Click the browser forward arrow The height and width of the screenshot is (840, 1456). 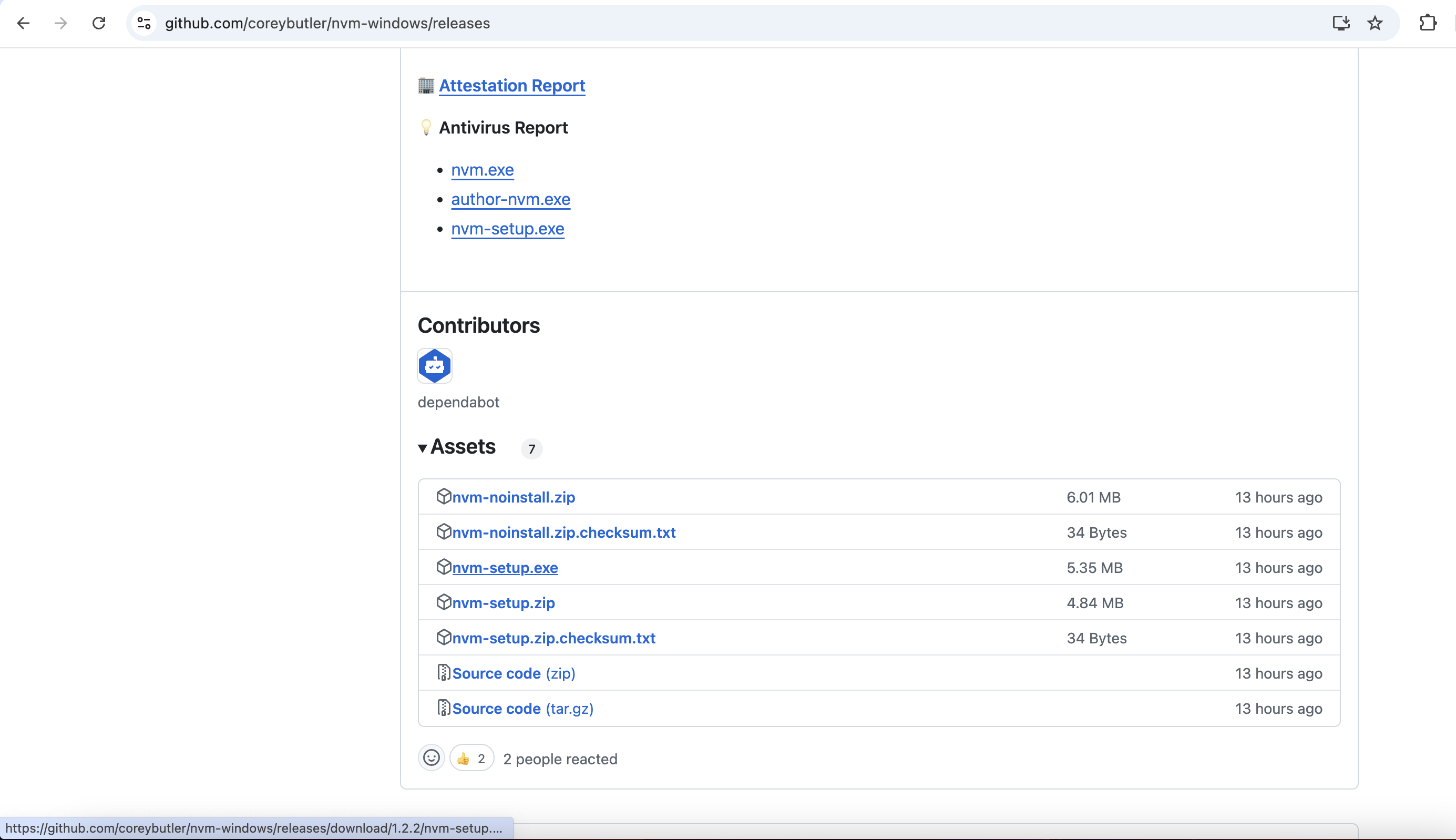[60, 23]
